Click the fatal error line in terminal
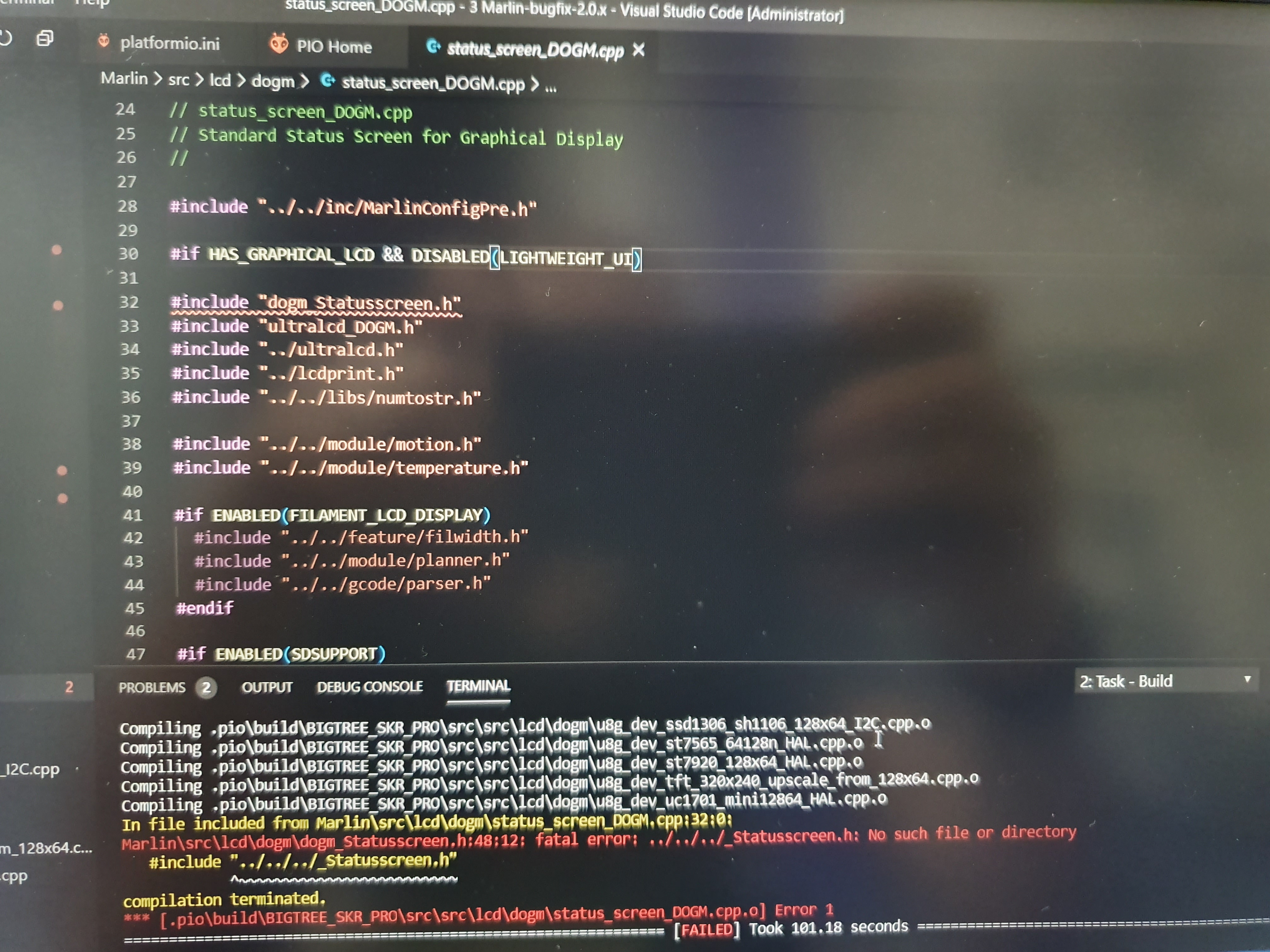The height and width of the screenshot is (952, 1270). point(599,839)
